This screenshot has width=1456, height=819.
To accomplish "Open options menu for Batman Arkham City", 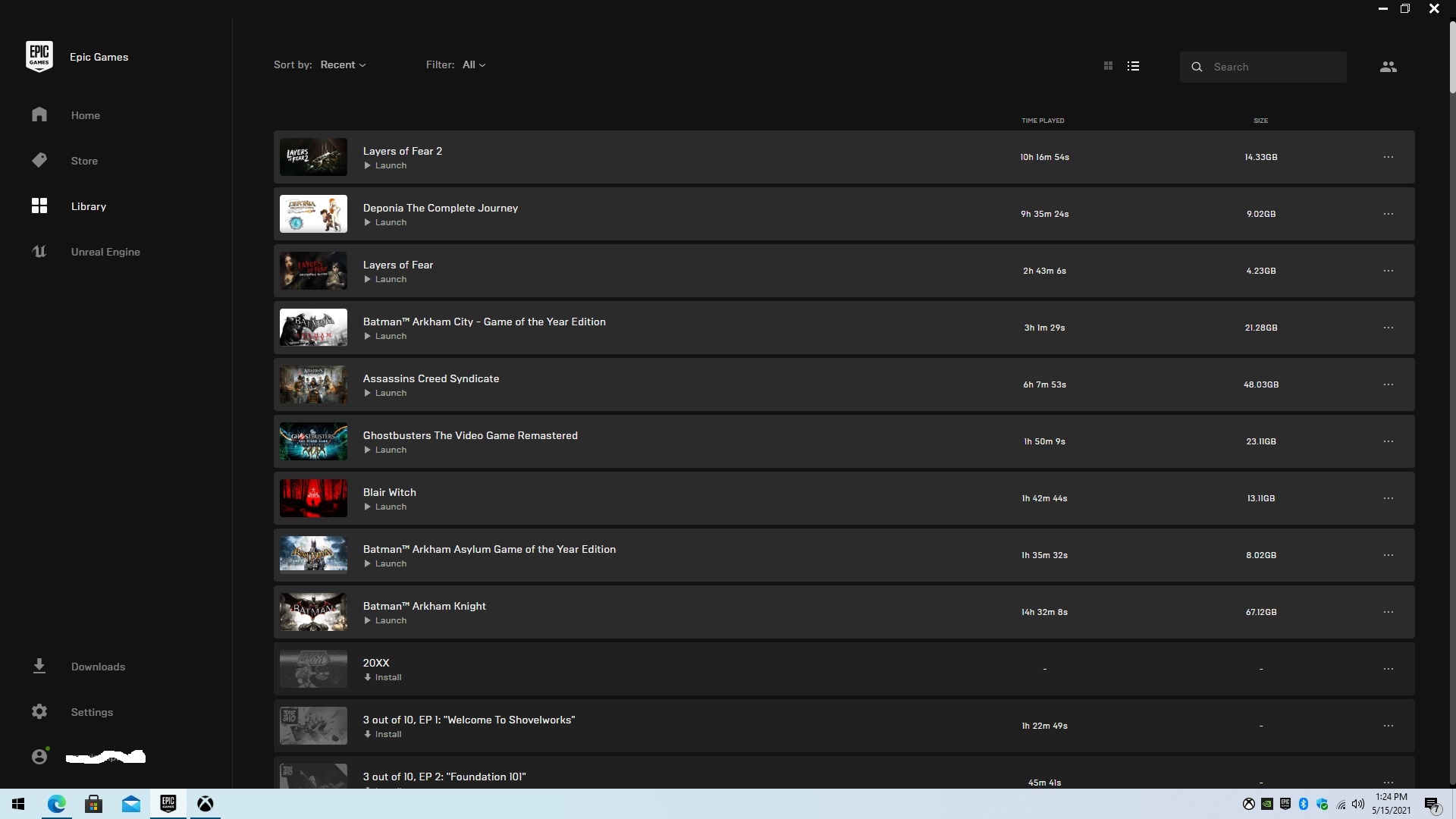I will tap(1389, 327).
